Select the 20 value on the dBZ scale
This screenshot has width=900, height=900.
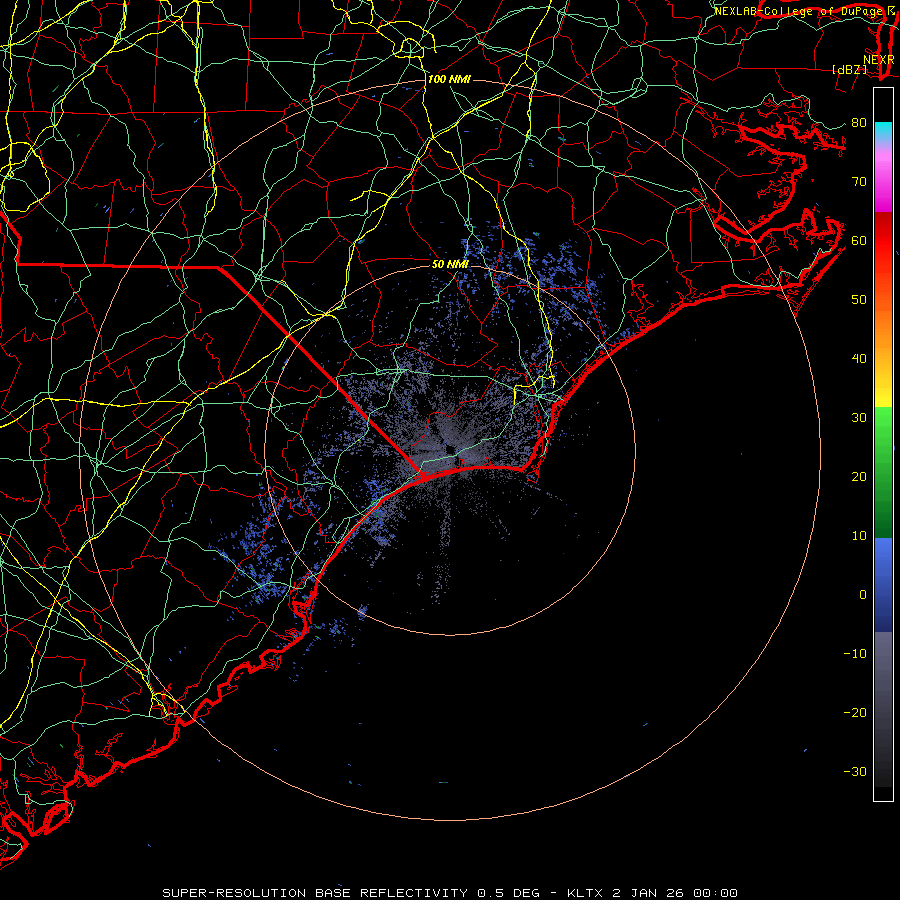pyautogui.click(x=859, y=477)
